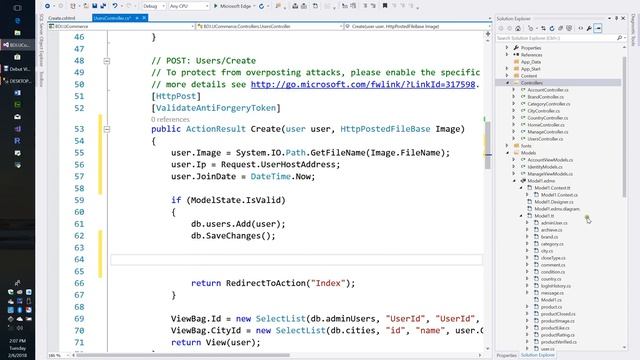This screenshot has height=360, width=640.
Task: Click the 0 references CodeLens link
Action: pyautogui.click(x=170, y=119)
